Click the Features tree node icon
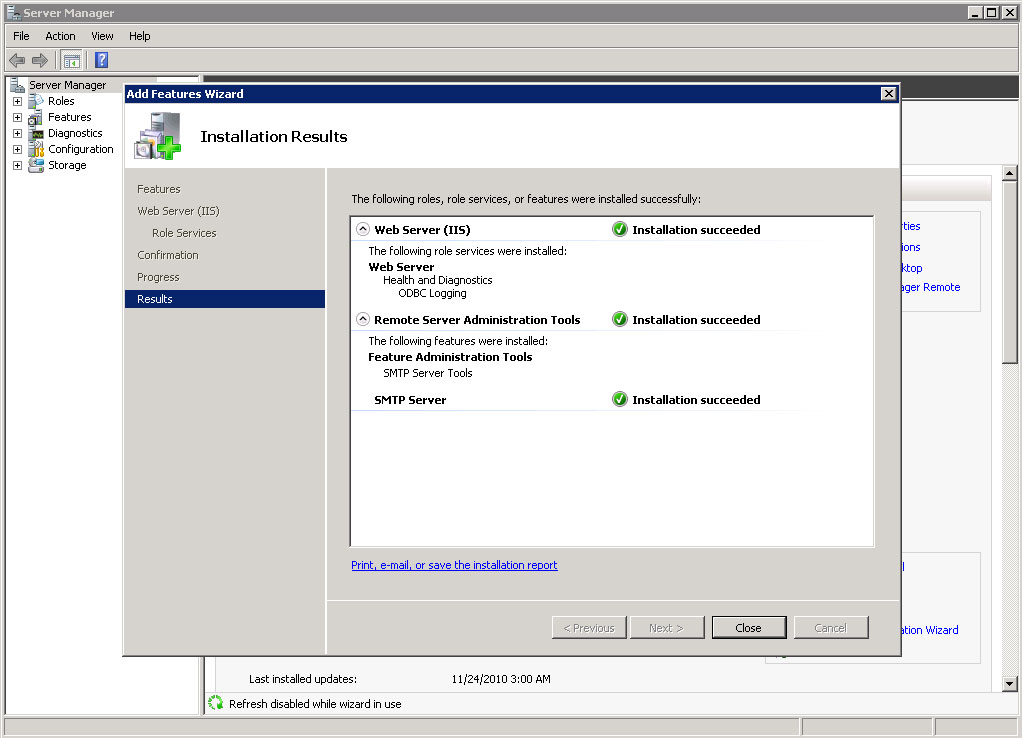Screen dimensions: 1022x738 point(36,117)
